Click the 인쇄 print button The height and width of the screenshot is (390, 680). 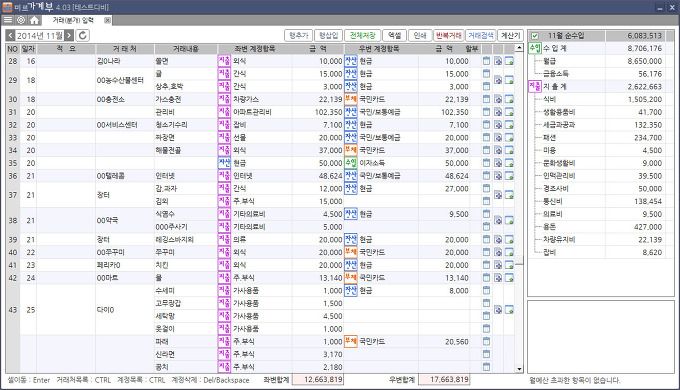click(x=420, y=36)
